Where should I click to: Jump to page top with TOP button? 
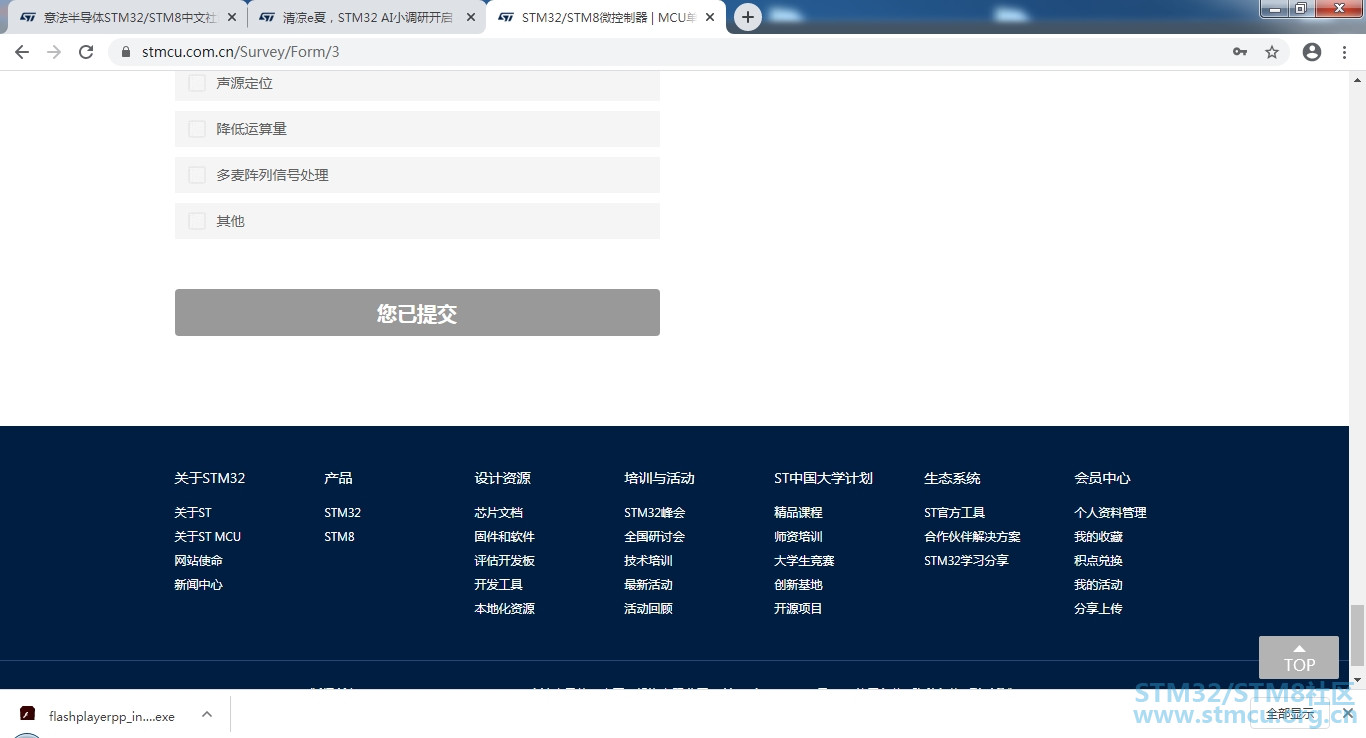tap(1299, 658)
